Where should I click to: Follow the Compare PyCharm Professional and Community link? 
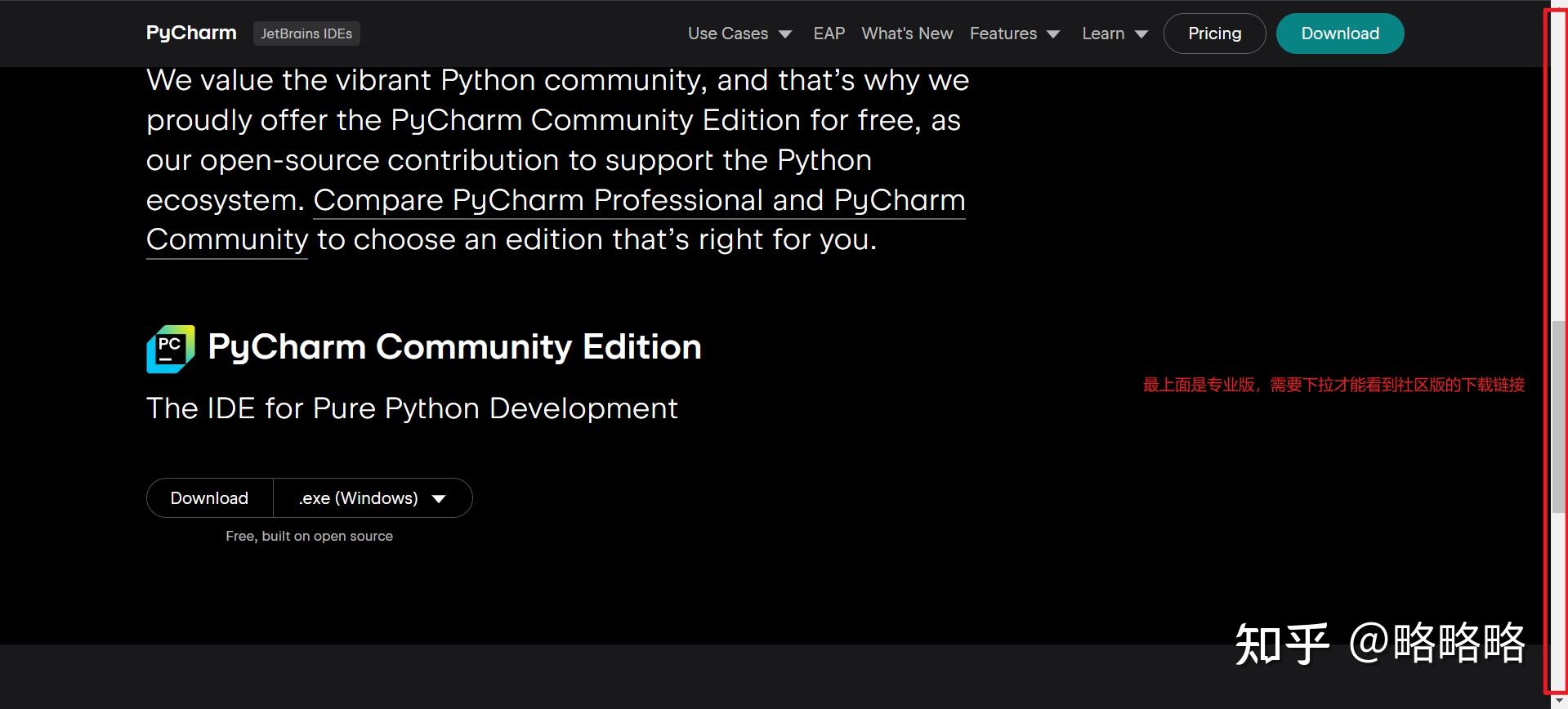point(638,201)
